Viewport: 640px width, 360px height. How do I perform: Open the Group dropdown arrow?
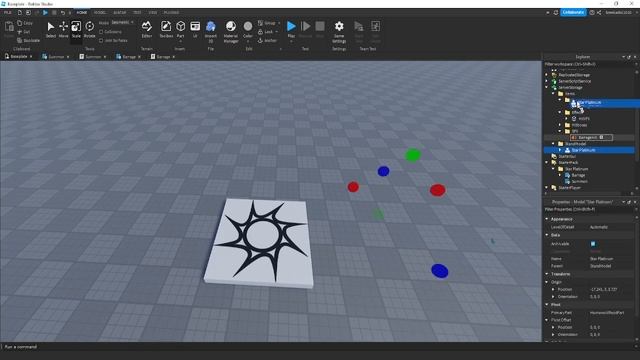[279, 23]
